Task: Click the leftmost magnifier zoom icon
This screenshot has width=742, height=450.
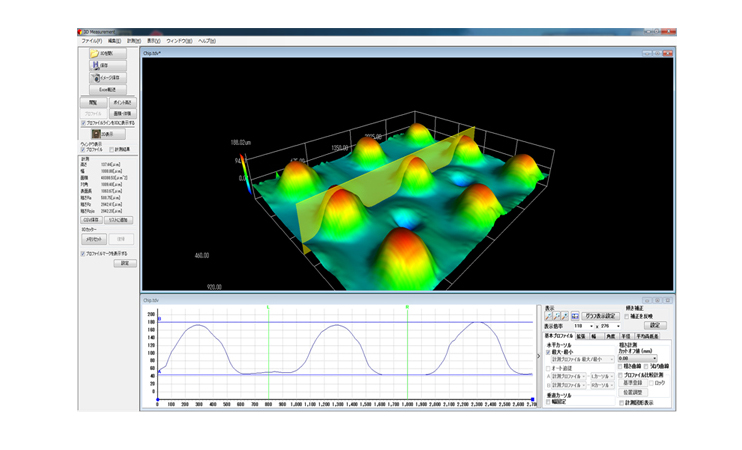Action: tap(548, 316)
